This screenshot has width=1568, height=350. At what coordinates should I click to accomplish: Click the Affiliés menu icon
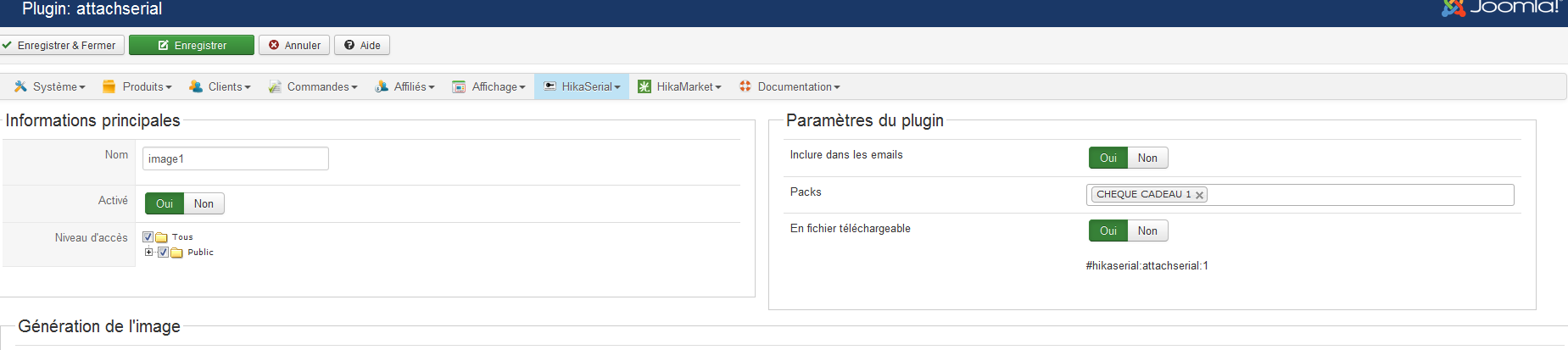coord(382,86)
